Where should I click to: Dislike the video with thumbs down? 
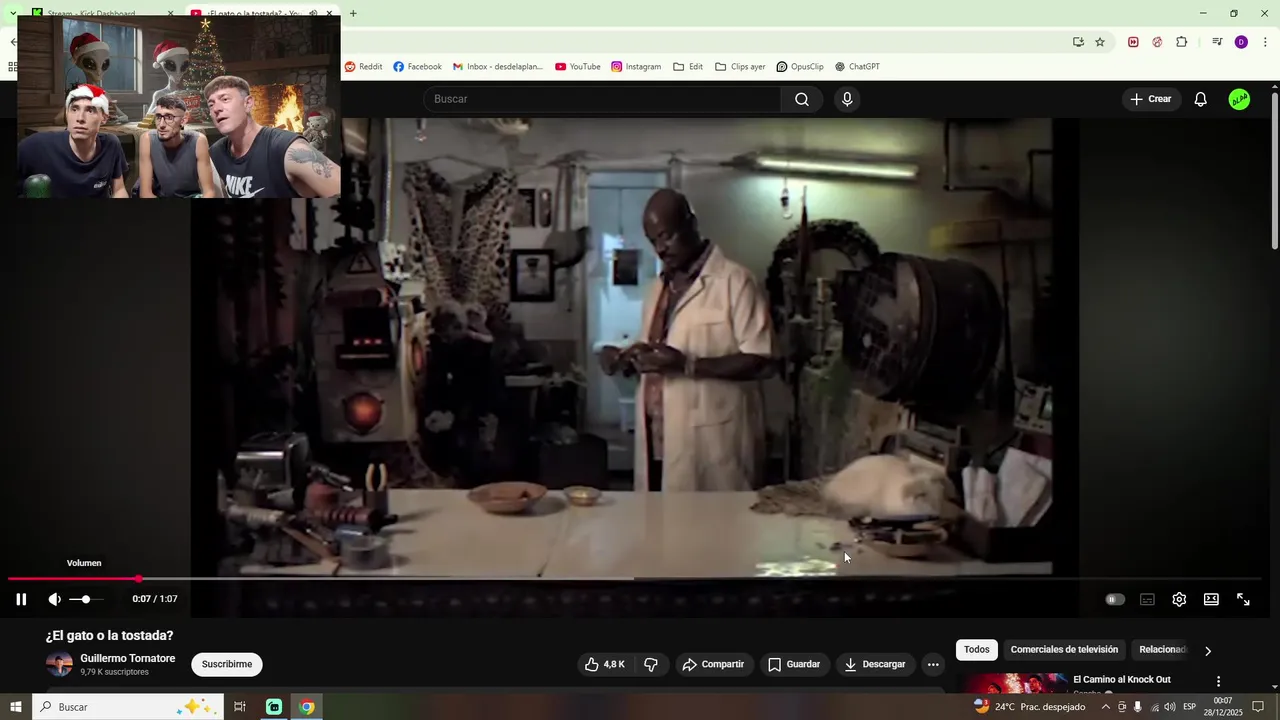click(651, 664)
